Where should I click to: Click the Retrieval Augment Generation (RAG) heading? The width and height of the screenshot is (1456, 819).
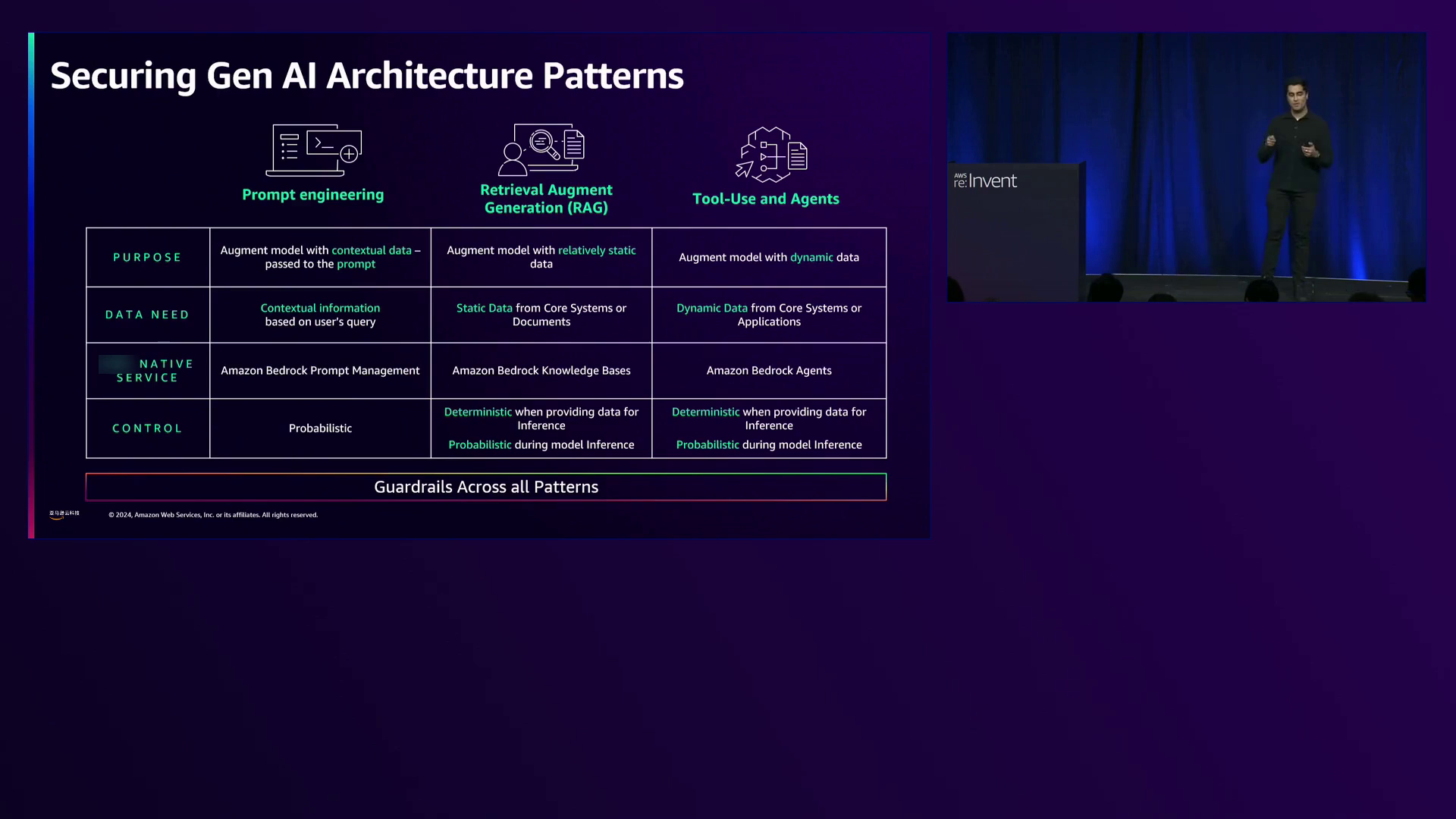[x=546, y=199]
